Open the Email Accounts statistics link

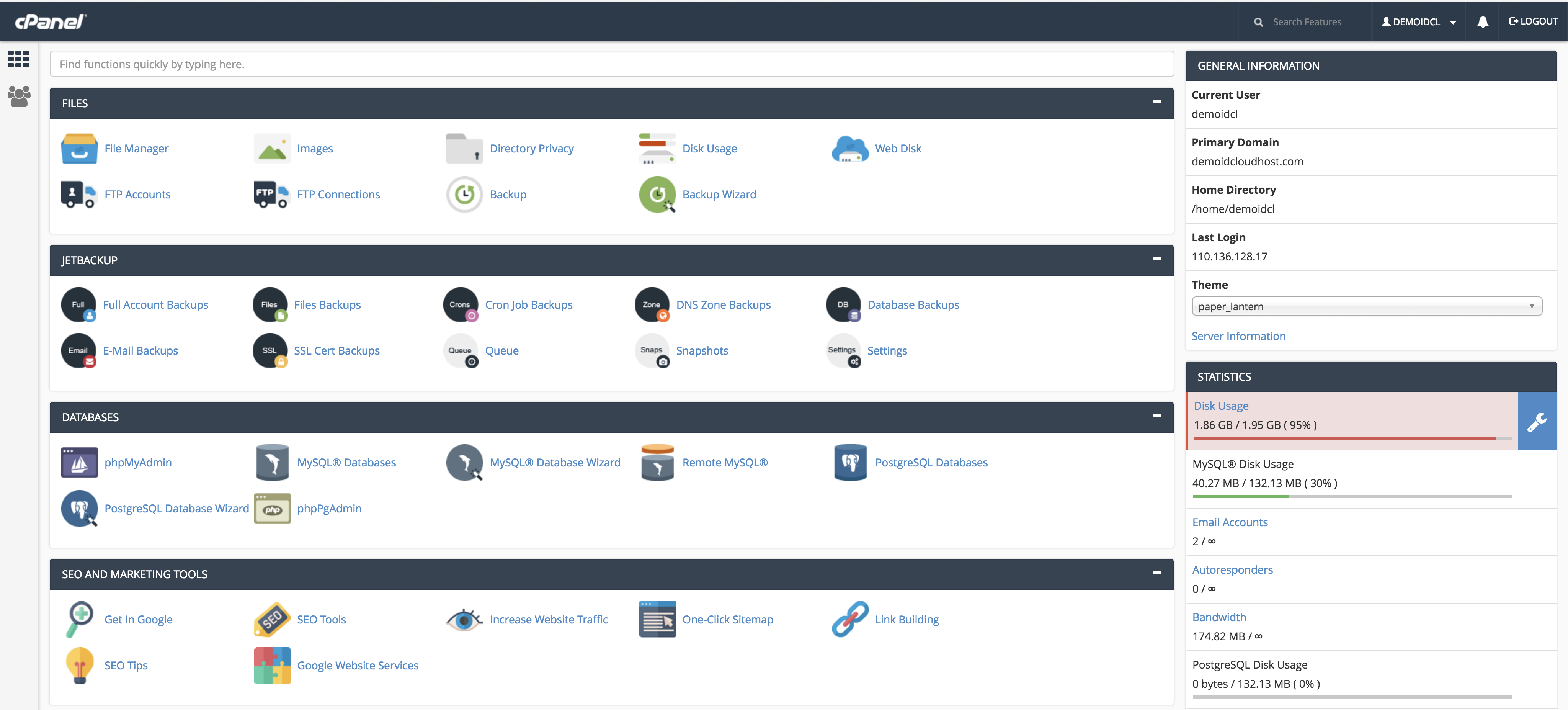(1230, 522)
